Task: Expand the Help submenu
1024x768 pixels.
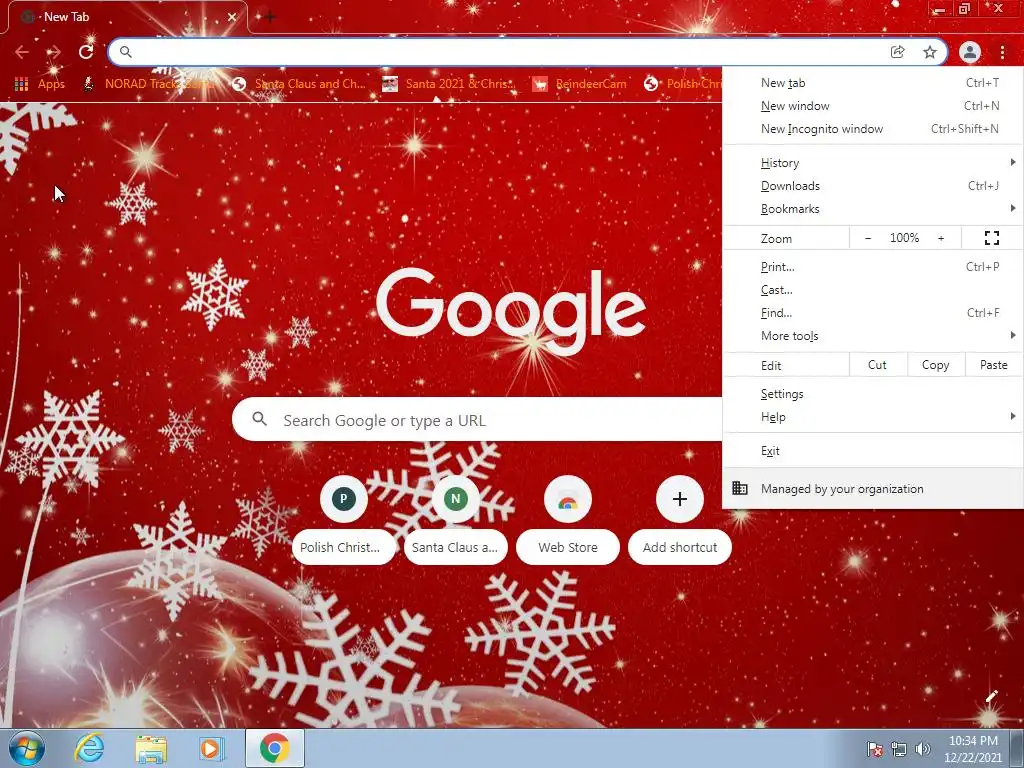Action: 873,417
